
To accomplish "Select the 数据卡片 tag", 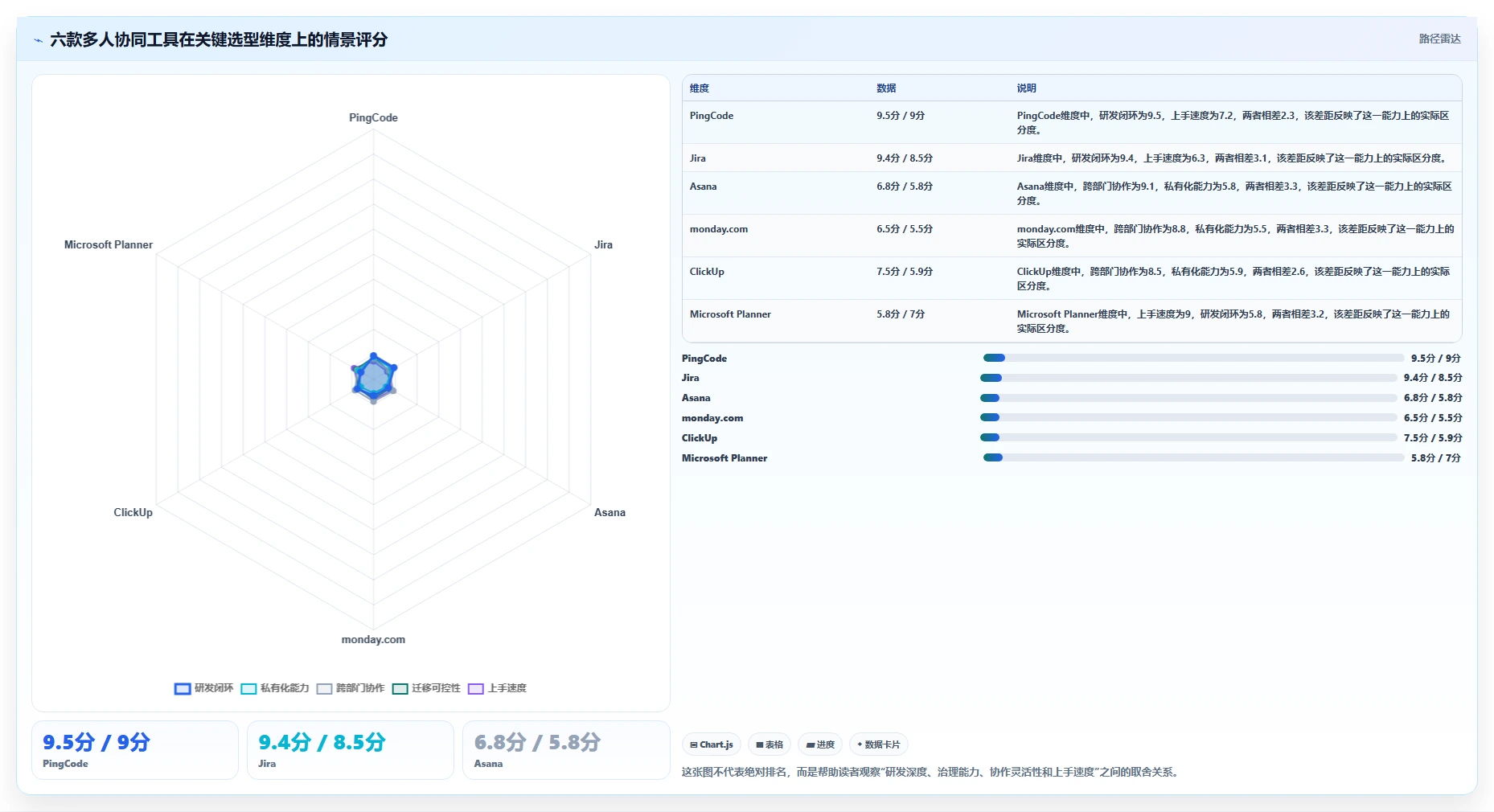I will click(879, 744).
